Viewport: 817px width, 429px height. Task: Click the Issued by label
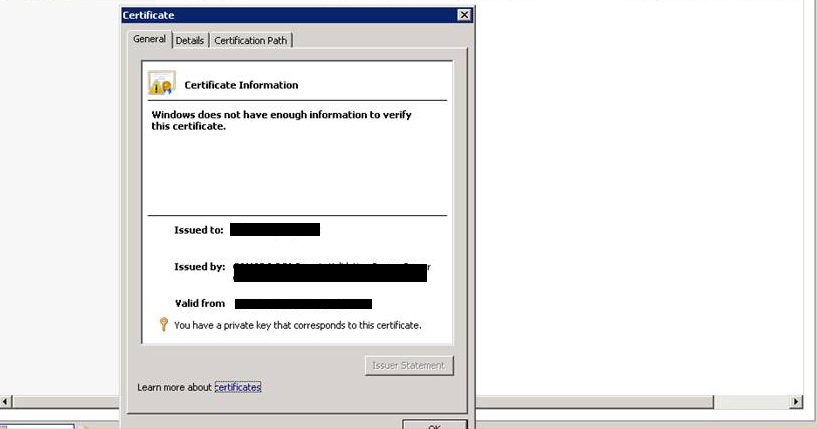click(x=199, y=267)
